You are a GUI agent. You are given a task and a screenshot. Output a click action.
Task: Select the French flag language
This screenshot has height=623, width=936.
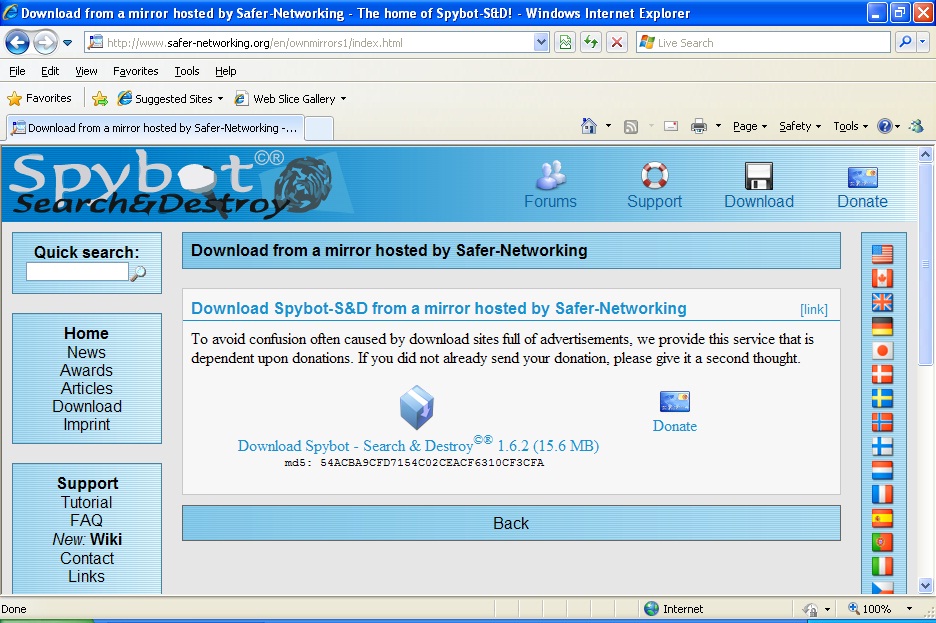(x=882, y=494)
